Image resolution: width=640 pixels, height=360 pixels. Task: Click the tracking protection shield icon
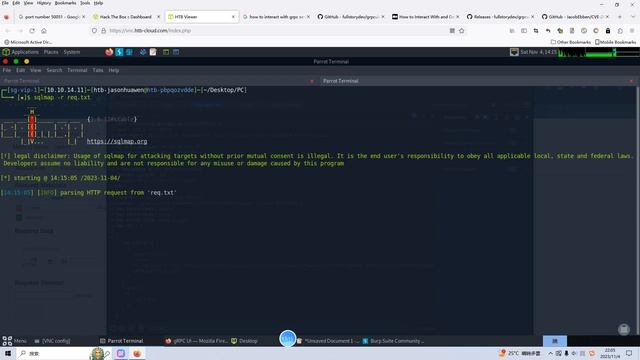coord(94,31)
